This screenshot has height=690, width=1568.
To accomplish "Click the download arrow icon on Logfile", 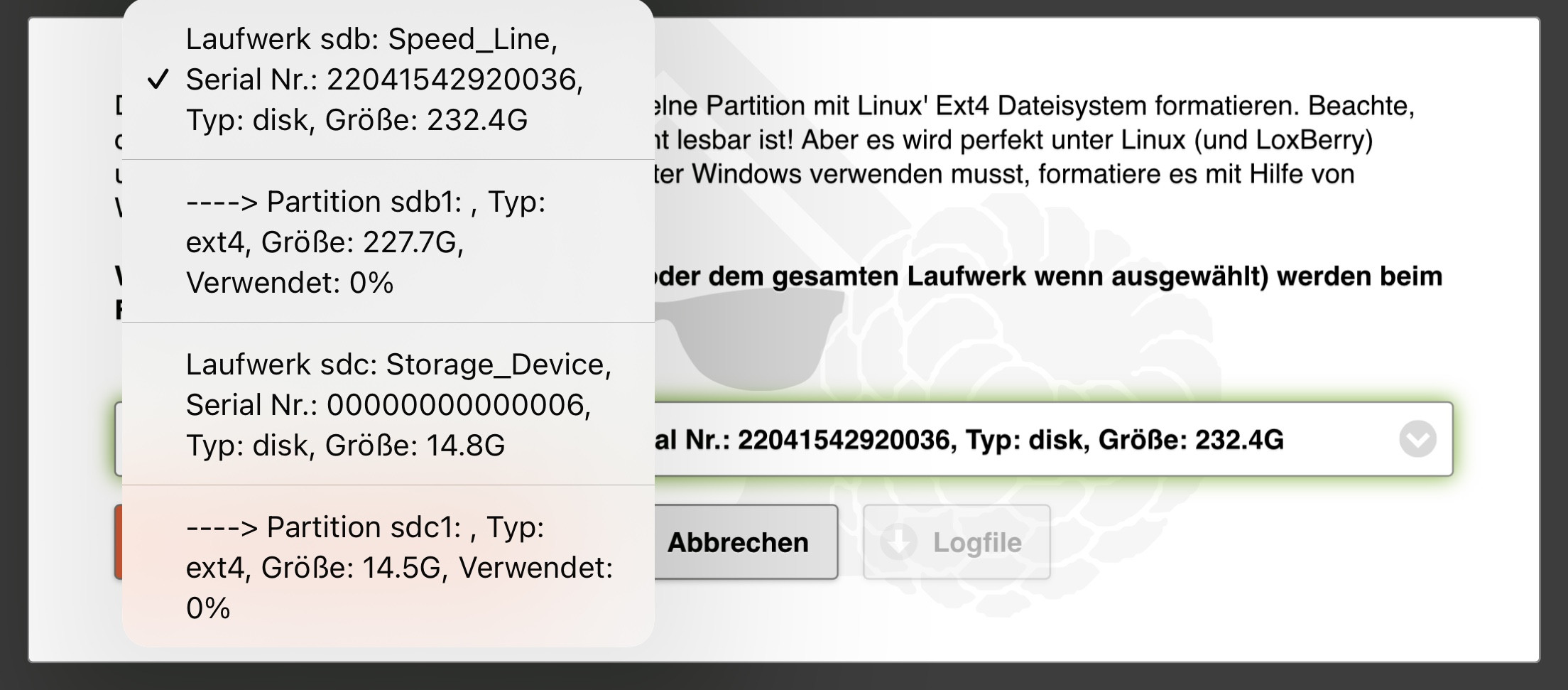I will pyautogui.click(x=898, y=542).
